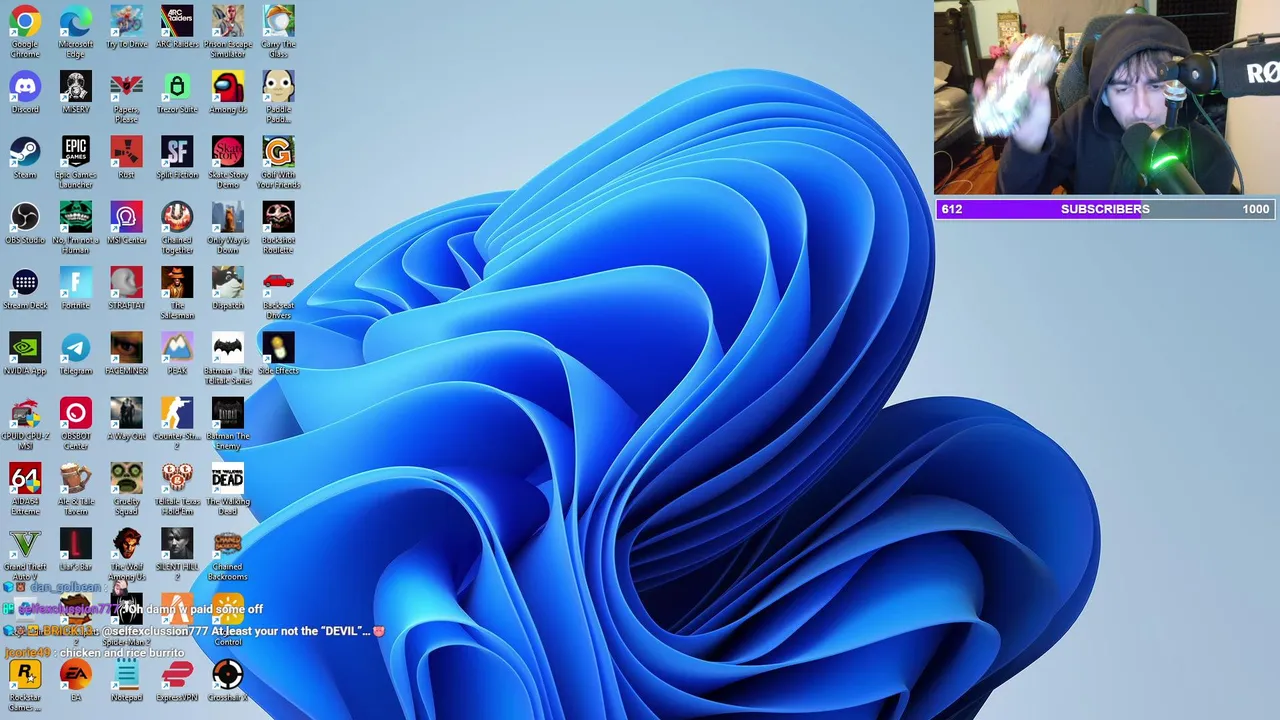1280x720 pixels.
Task: Click the ExpressVPN icon
Action: coord(177,682)
